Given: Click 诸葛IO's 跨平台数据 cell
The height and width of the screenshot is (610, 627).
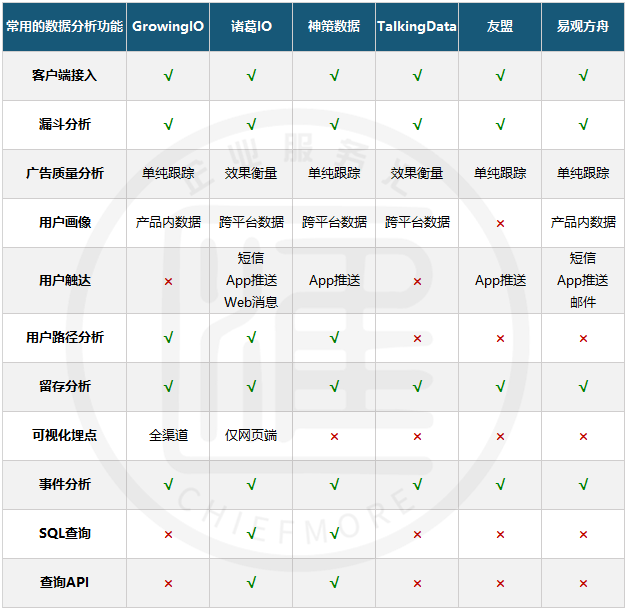Looking at the screenshot, I should (x=251, y=222).
